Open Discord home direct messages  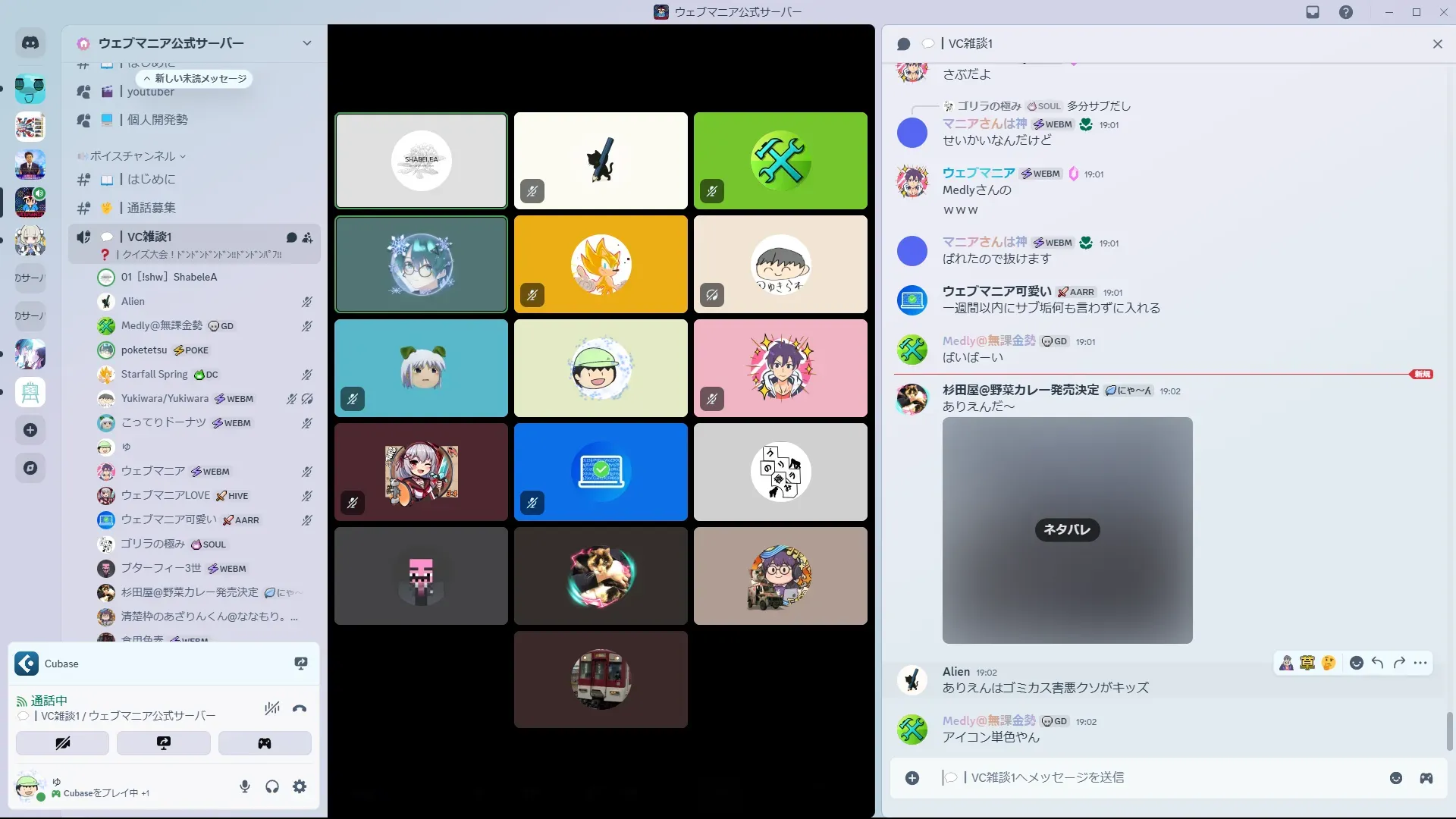[x=30, y=43]
